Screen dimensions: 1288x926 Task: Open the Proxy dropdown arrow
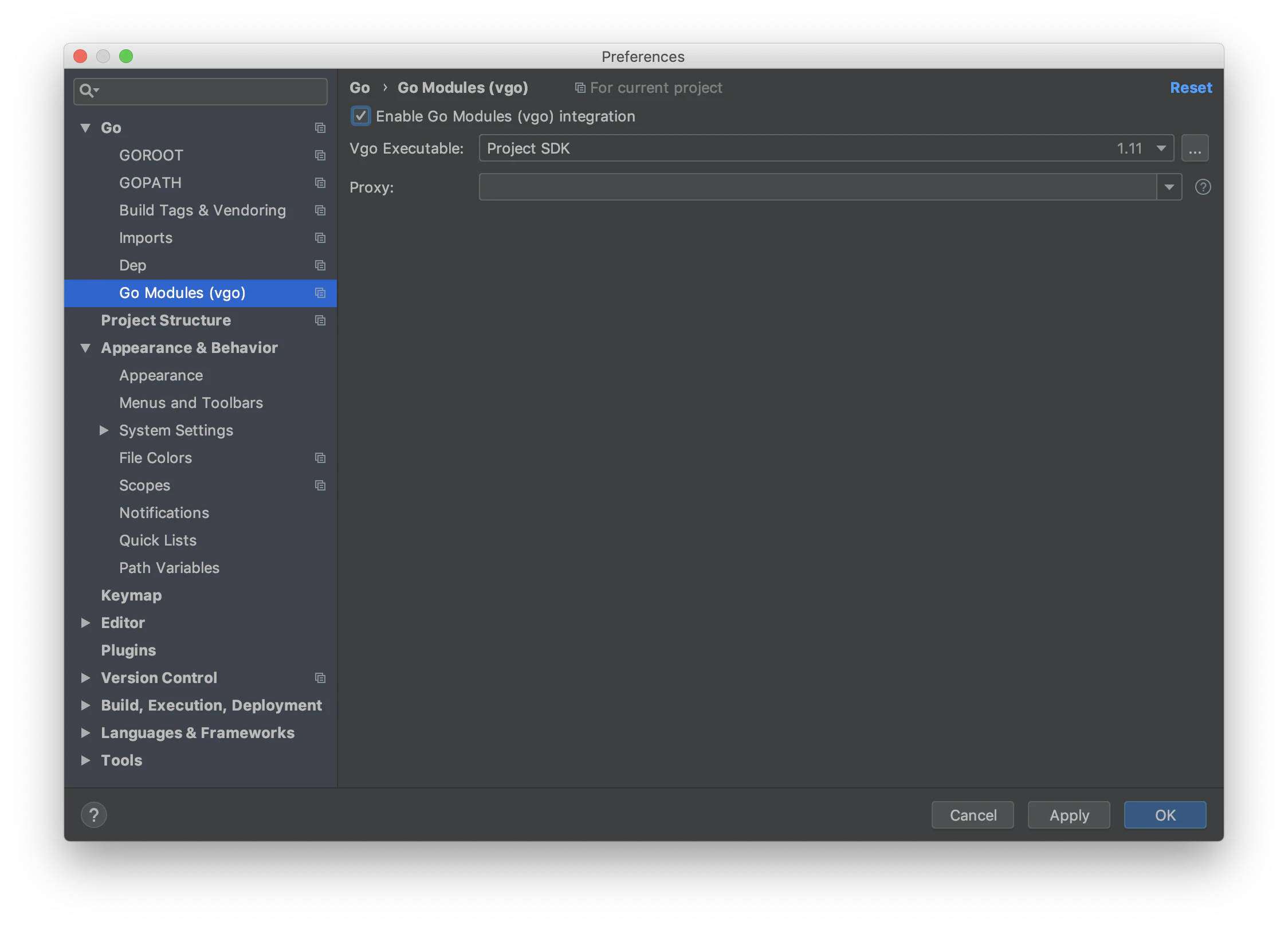coord(1169,187)
